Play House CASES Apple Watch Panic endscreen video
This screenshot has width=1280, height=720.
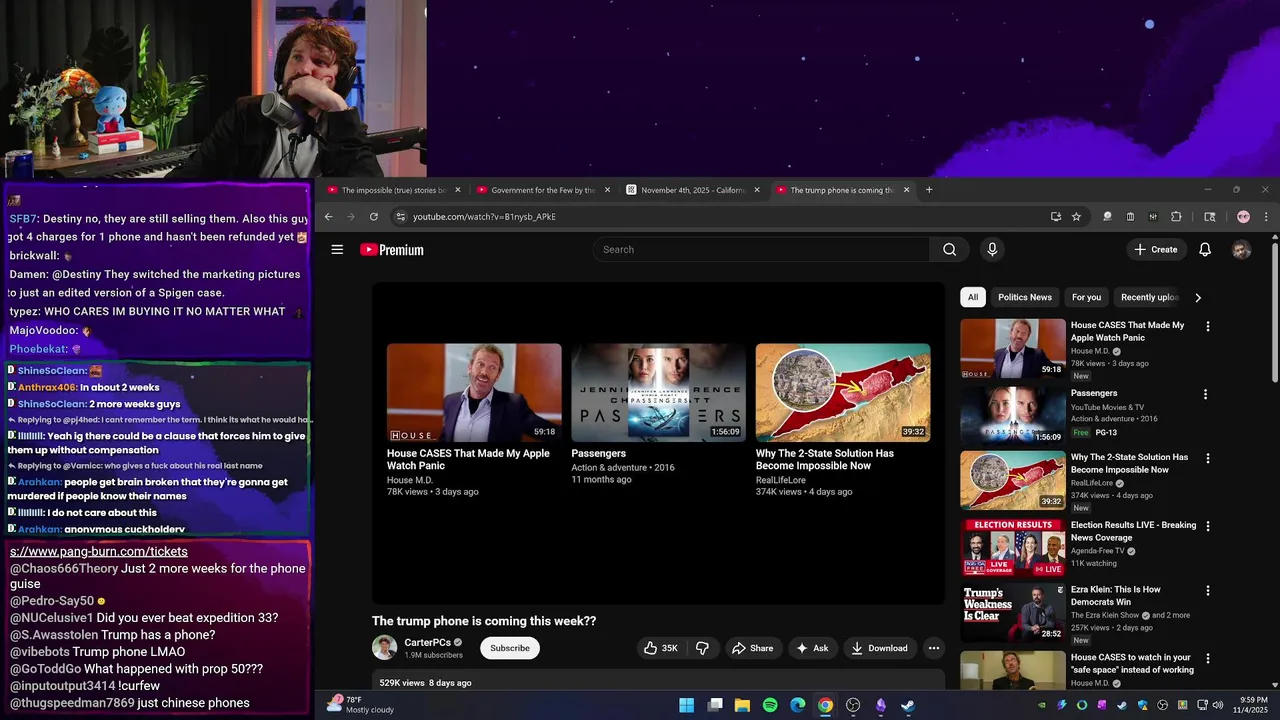(x=474, y=393)
